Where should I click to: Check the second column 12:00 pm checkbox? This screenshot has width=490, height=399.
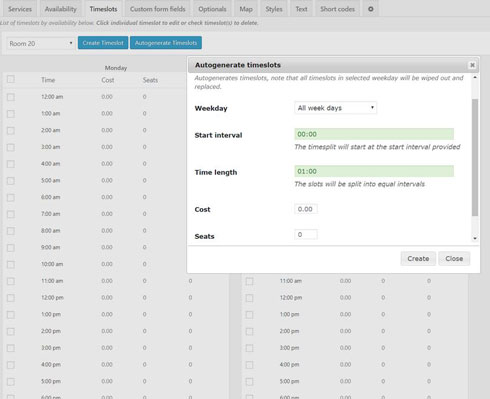click(249, 298)
